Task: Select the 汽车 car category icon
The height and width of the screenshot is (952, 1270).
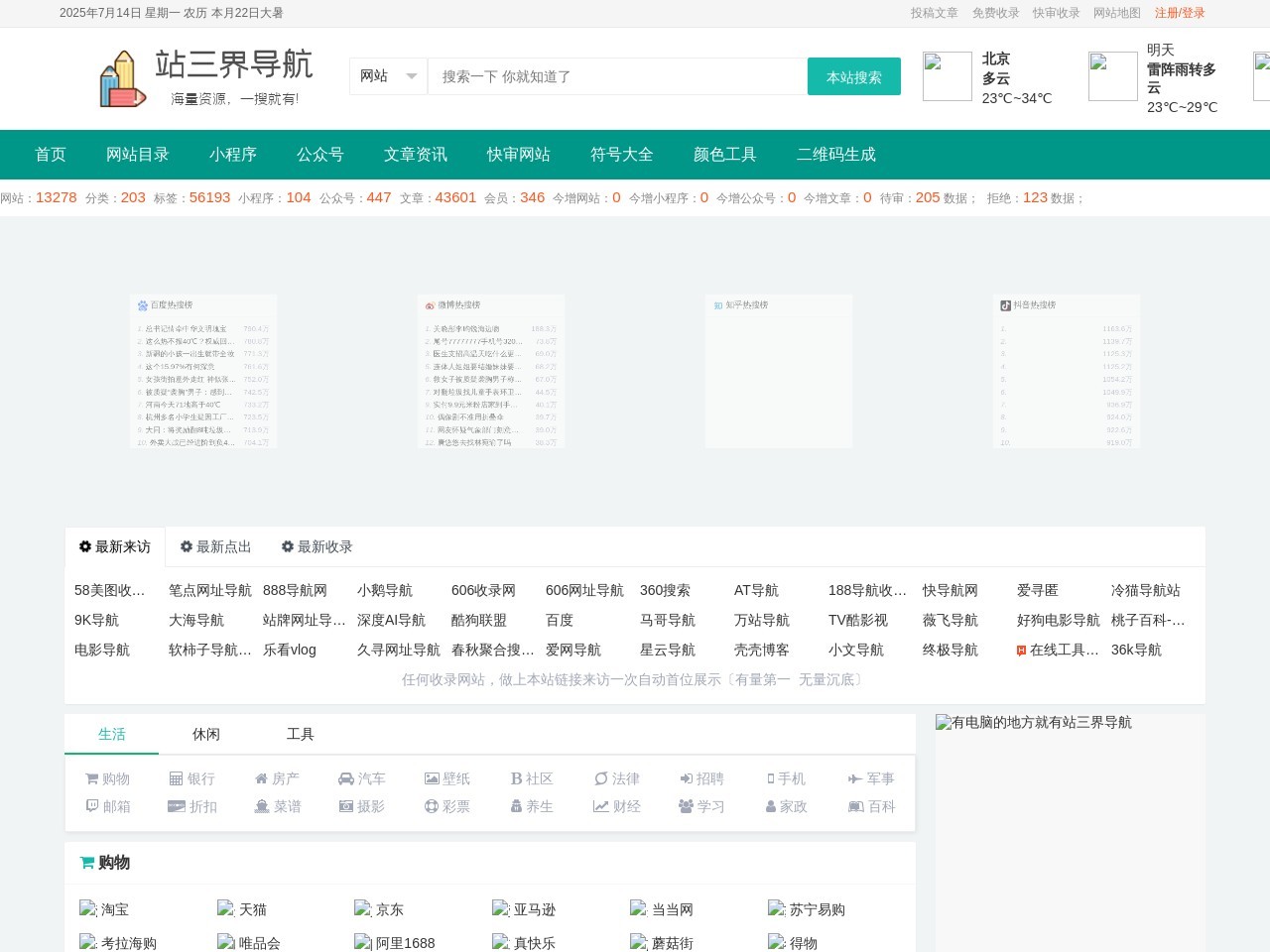Action: 346,778
